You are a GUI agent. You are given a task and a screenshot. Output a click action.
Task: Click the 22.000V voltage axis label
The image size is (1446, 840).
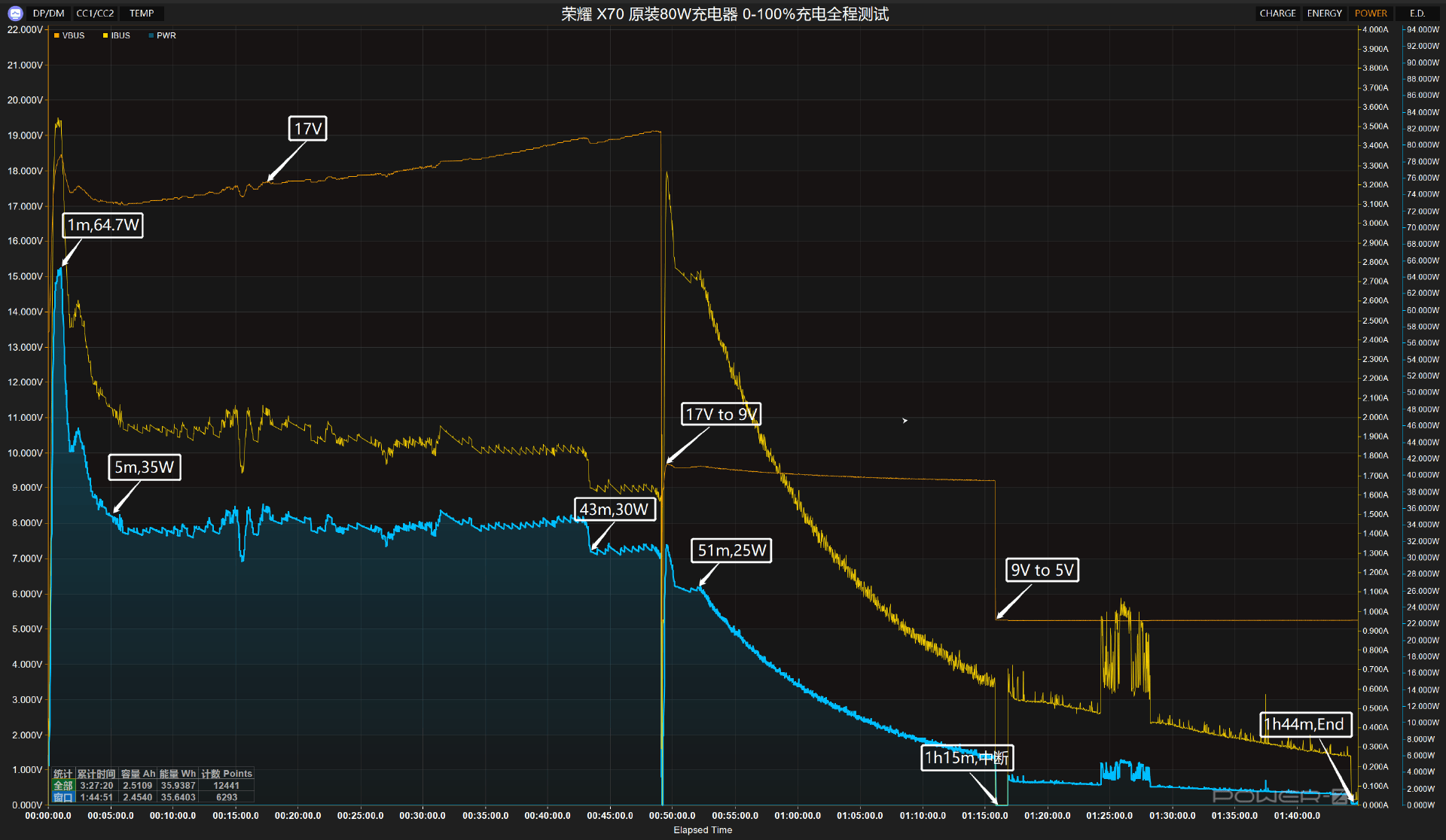(25, 29)
